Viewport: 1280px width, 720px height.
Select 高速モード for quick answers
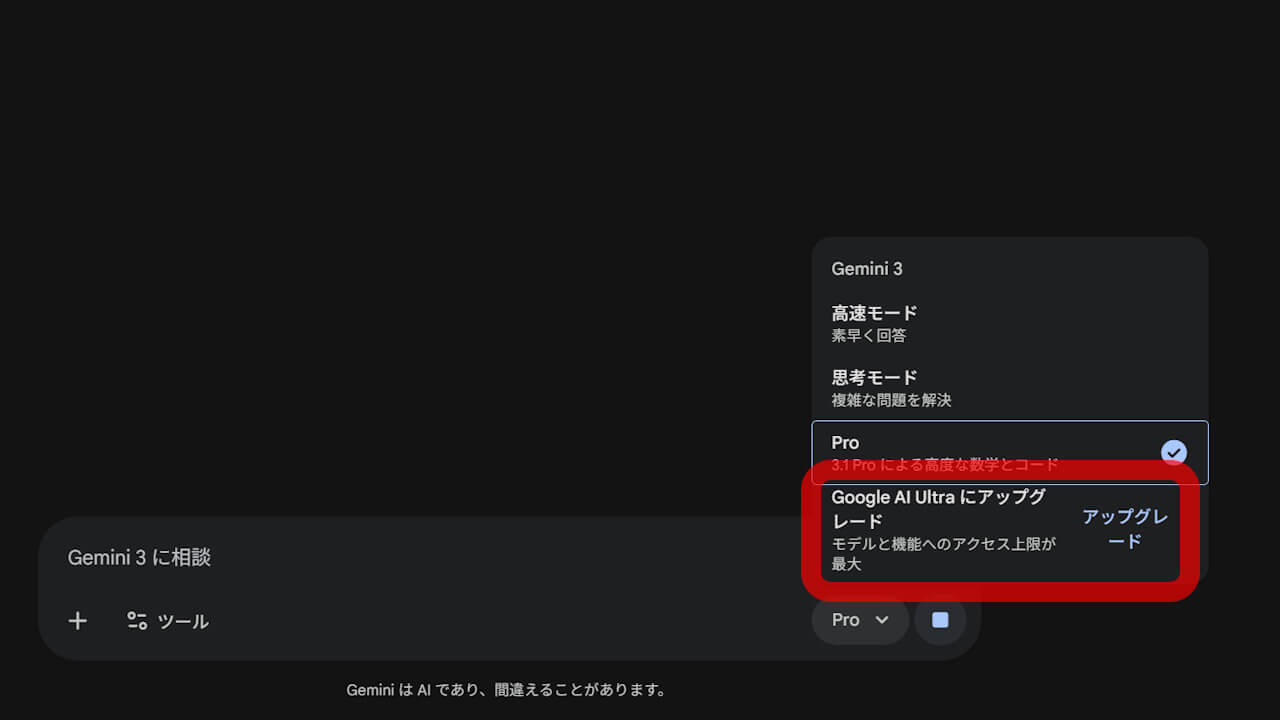(x=873, y=312)
